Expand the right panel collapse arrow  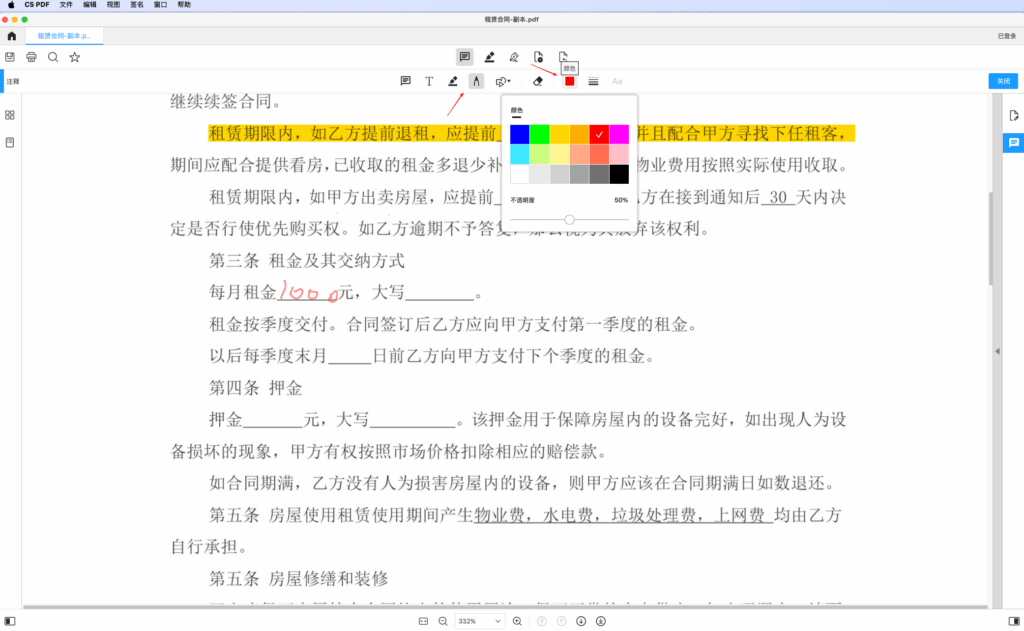(x=997, y=351)
